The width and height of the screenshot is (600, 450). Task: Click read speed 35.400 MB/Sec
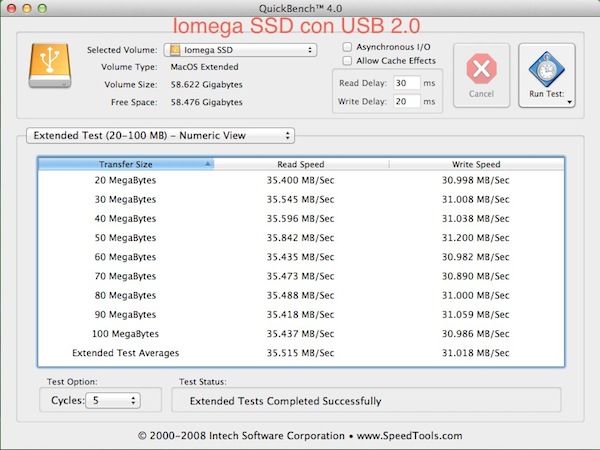[300, 180]
